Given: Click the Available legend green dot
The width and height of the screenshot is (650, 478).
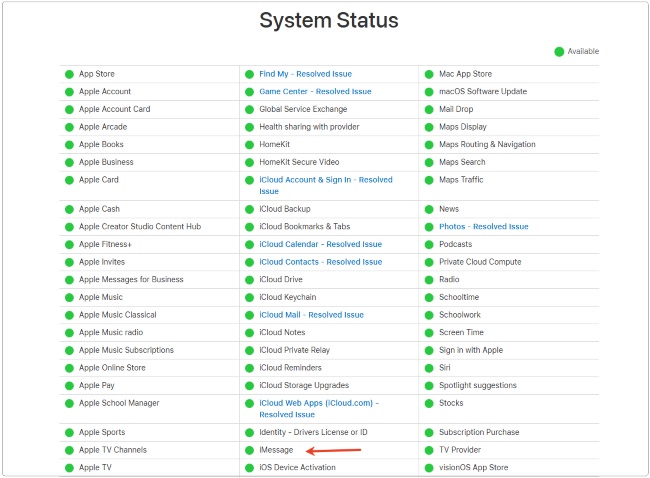Looking at the screenshot, I should 559,52.
